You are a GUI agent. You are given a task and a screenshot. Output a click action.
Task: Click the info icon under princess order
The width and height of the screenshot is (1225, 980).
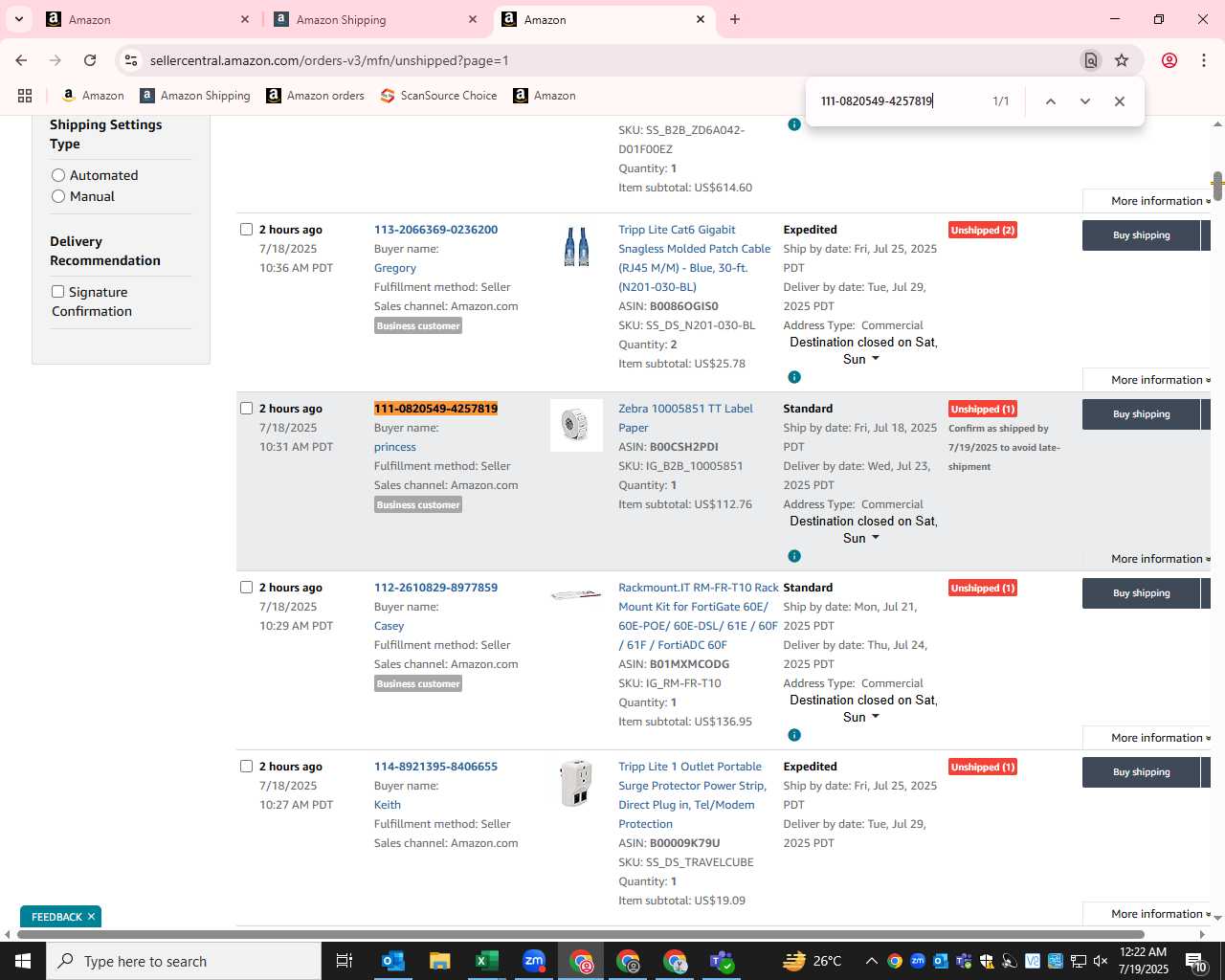794,556
